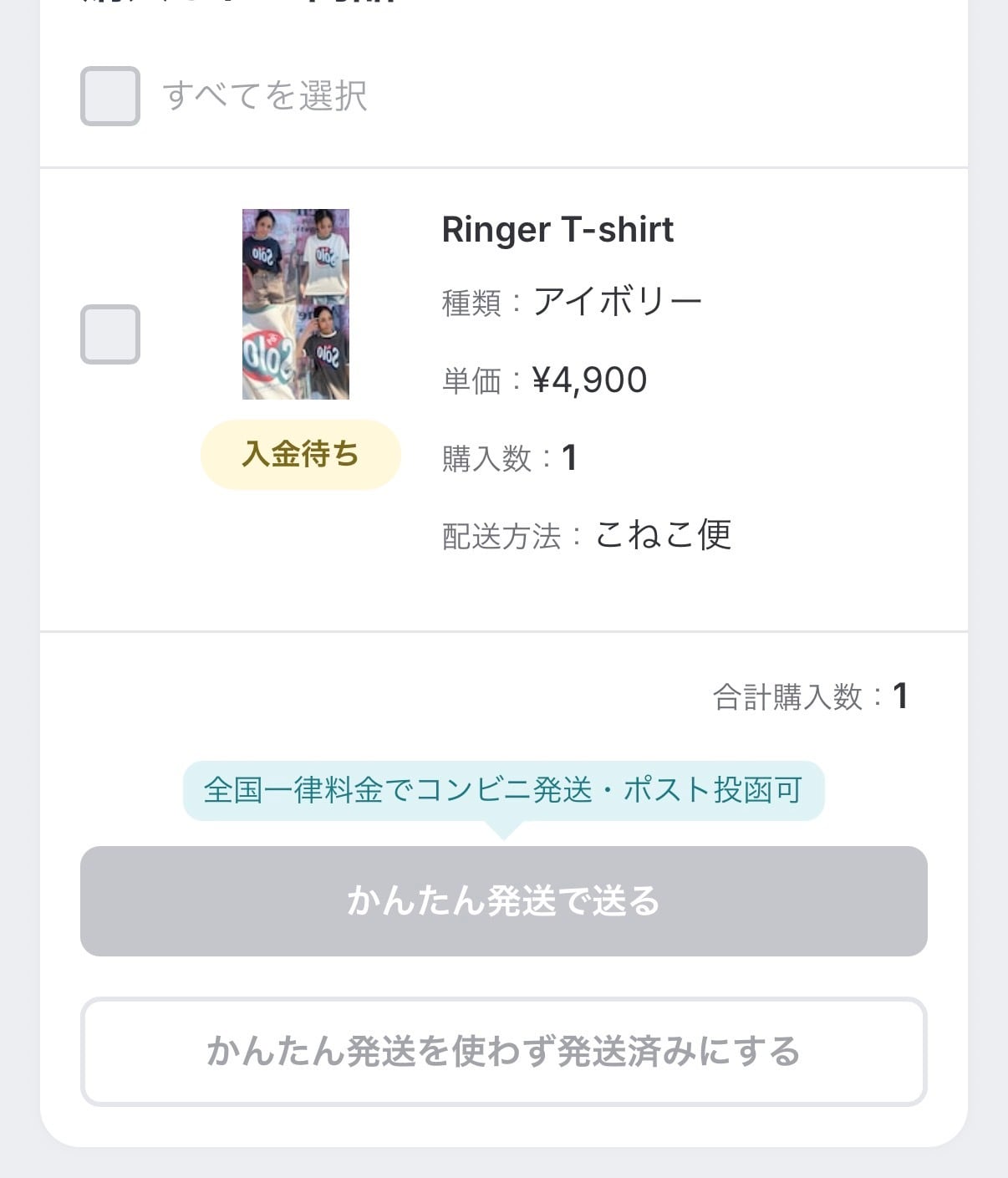Click かんたん発送を使わず発送済みにする button
The image size is (1008, 1178).
coord(504,1052)
